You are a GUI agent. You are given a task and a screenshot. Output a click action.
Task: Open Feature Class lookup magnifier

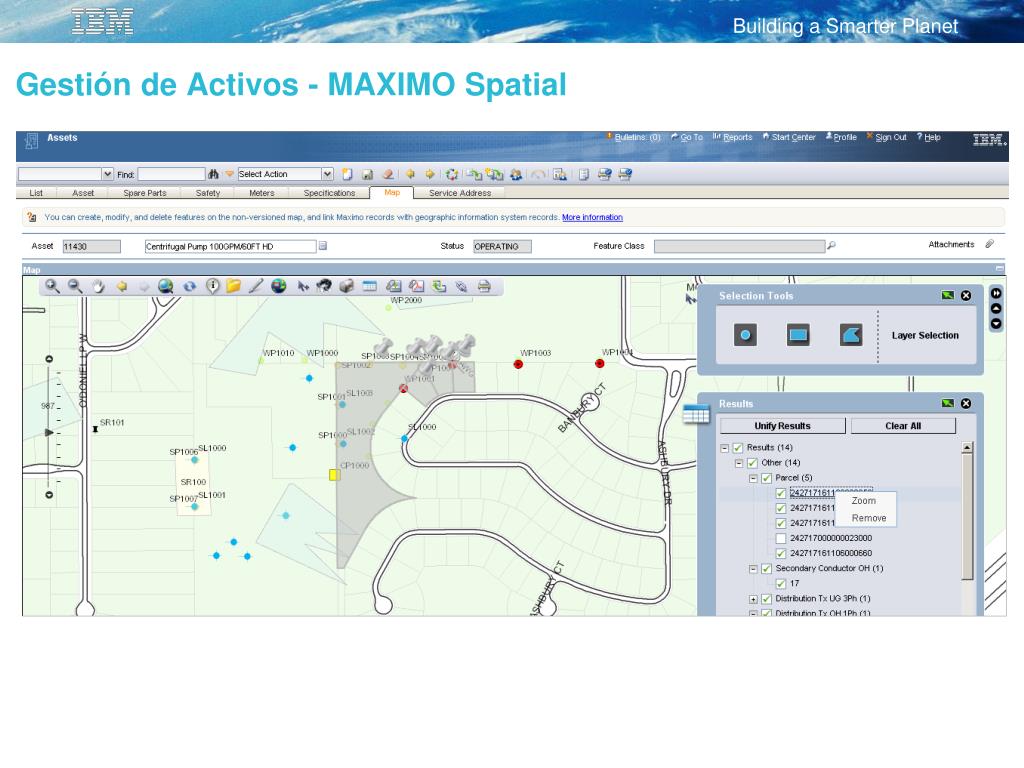click(x=831, y=246)
